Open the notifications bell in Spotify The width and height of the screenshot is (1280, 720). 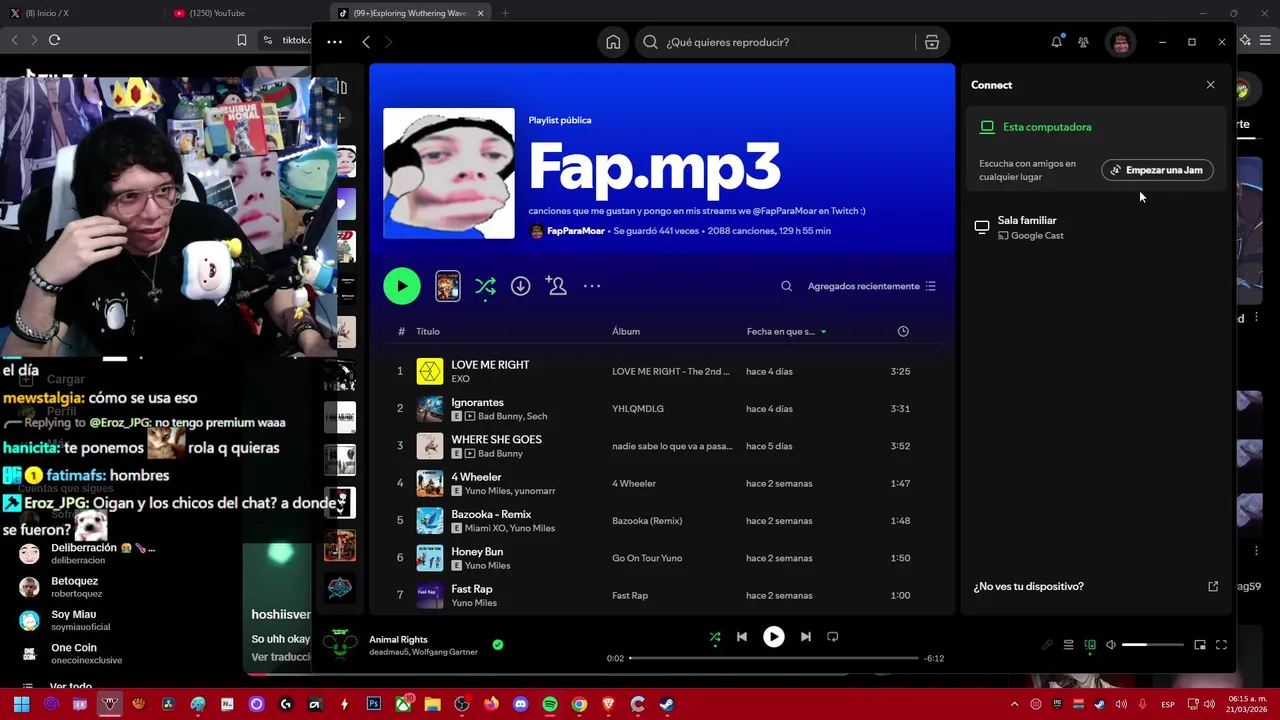pyautogui.click(x=1056, y=42)
